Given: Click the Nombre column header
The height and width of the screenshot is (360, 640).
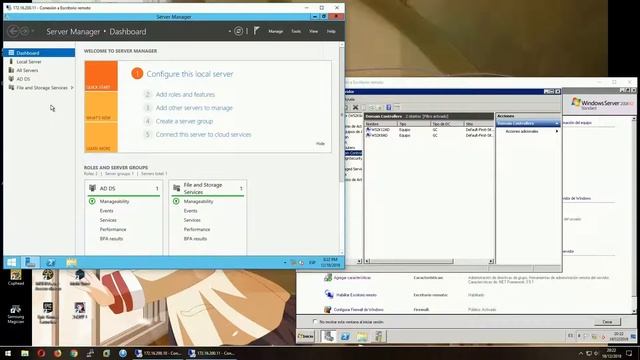Looking at the screenshot, I should pyautogui.click(x=380, y=124).
